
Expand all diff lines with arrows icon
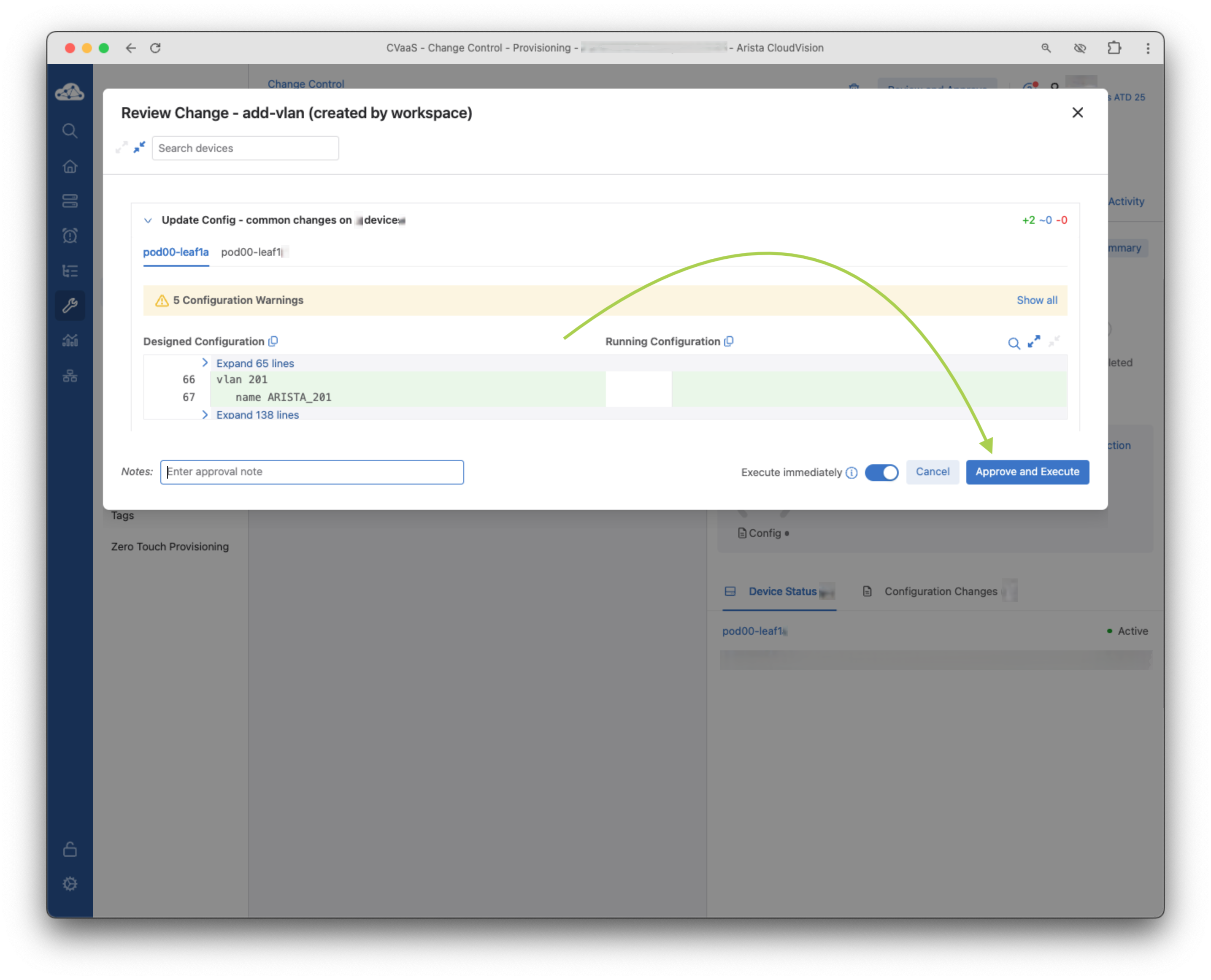point(1033,341)
